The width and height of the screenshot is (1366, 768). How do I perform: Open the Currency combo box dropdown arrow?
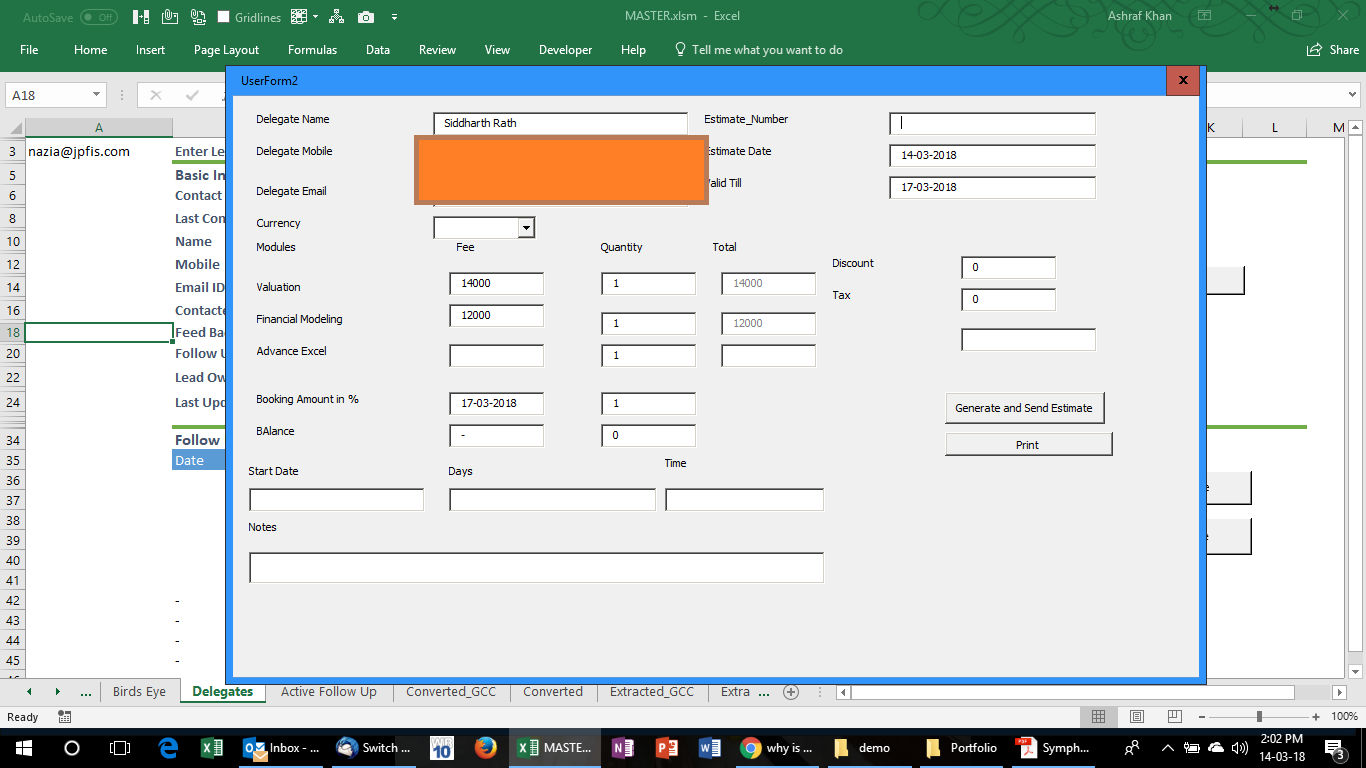(x=526, y=228)
